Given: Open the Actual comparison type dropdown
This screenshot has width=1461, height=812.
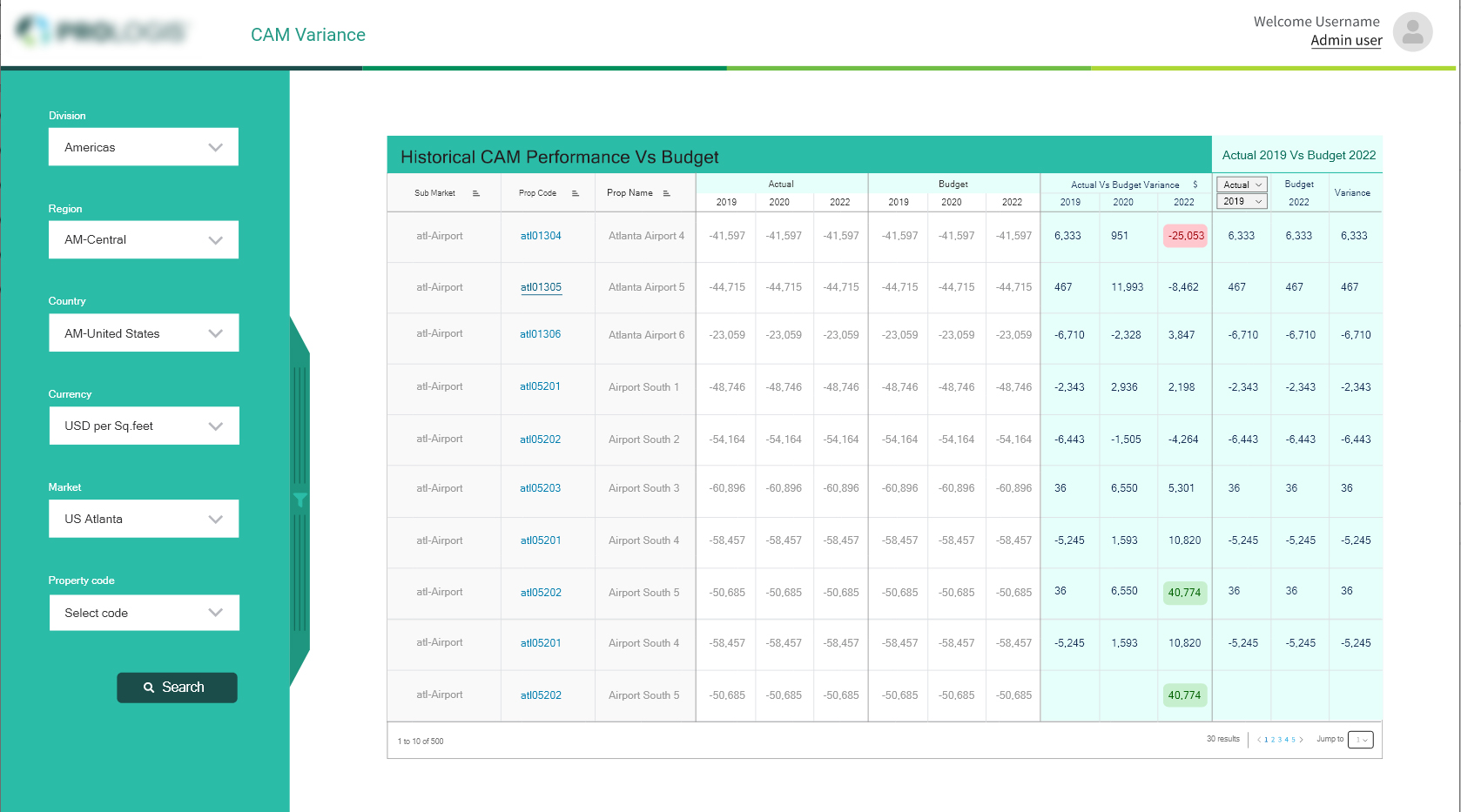Looking at the screenshot, I should coord(1242,185).
